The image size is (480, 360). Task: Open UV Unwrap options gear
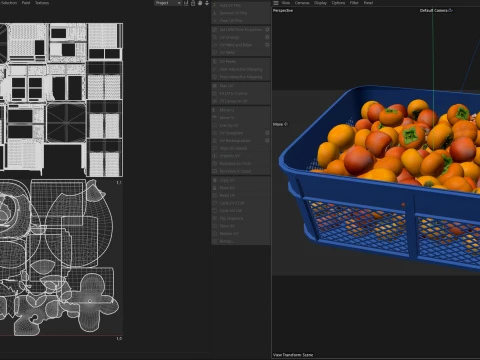[267, 37]
